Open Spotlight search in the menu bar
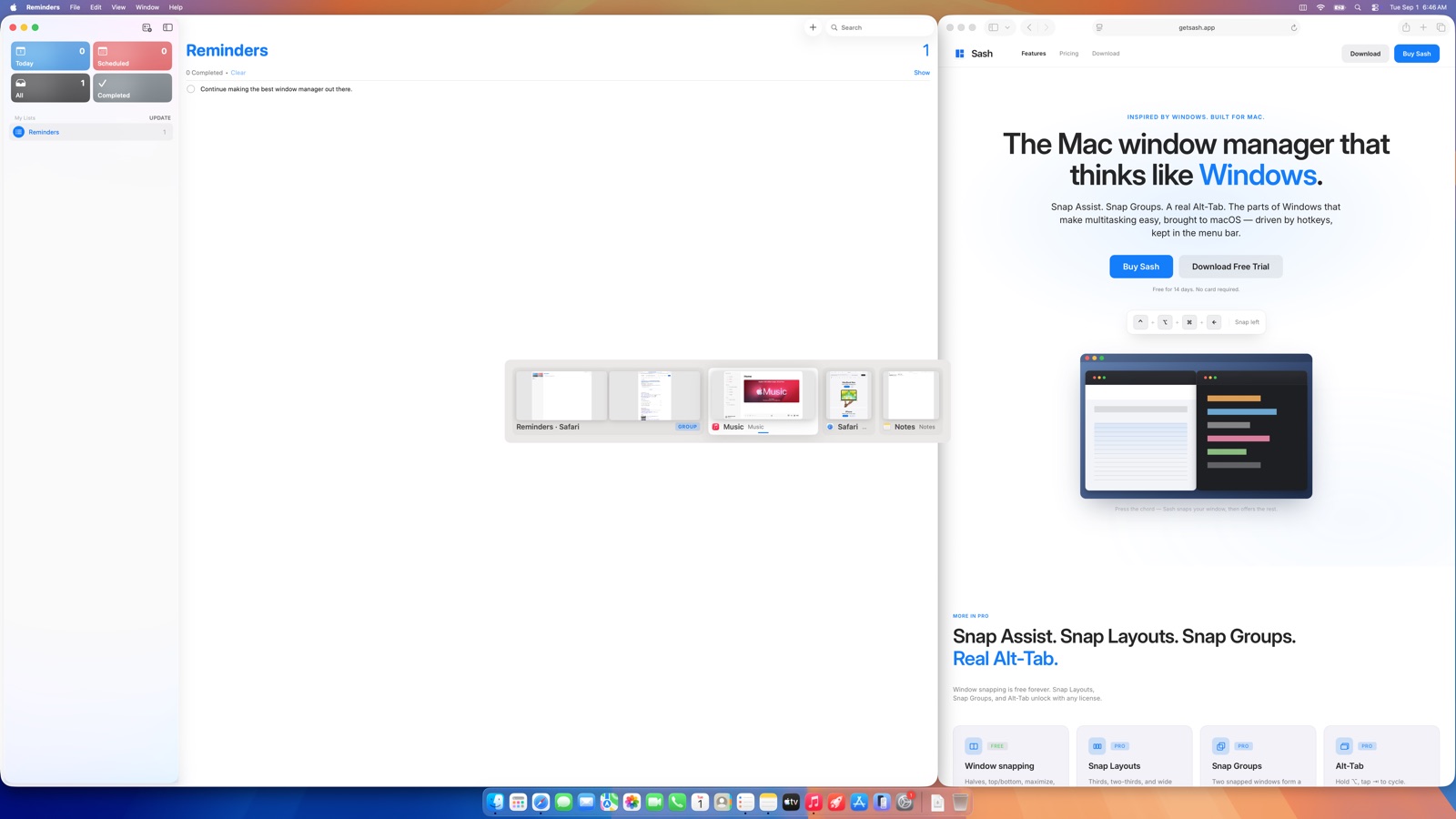This screenshot has width=1456, height=819. coord(1358,7)
